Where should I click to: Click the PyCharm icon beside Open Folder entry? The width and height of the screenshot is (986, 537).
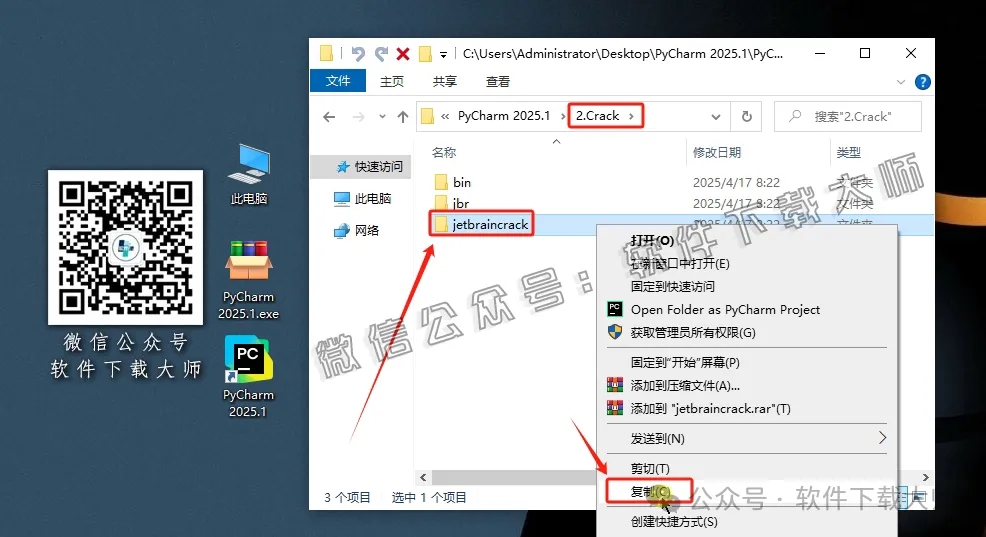[614, 309]
